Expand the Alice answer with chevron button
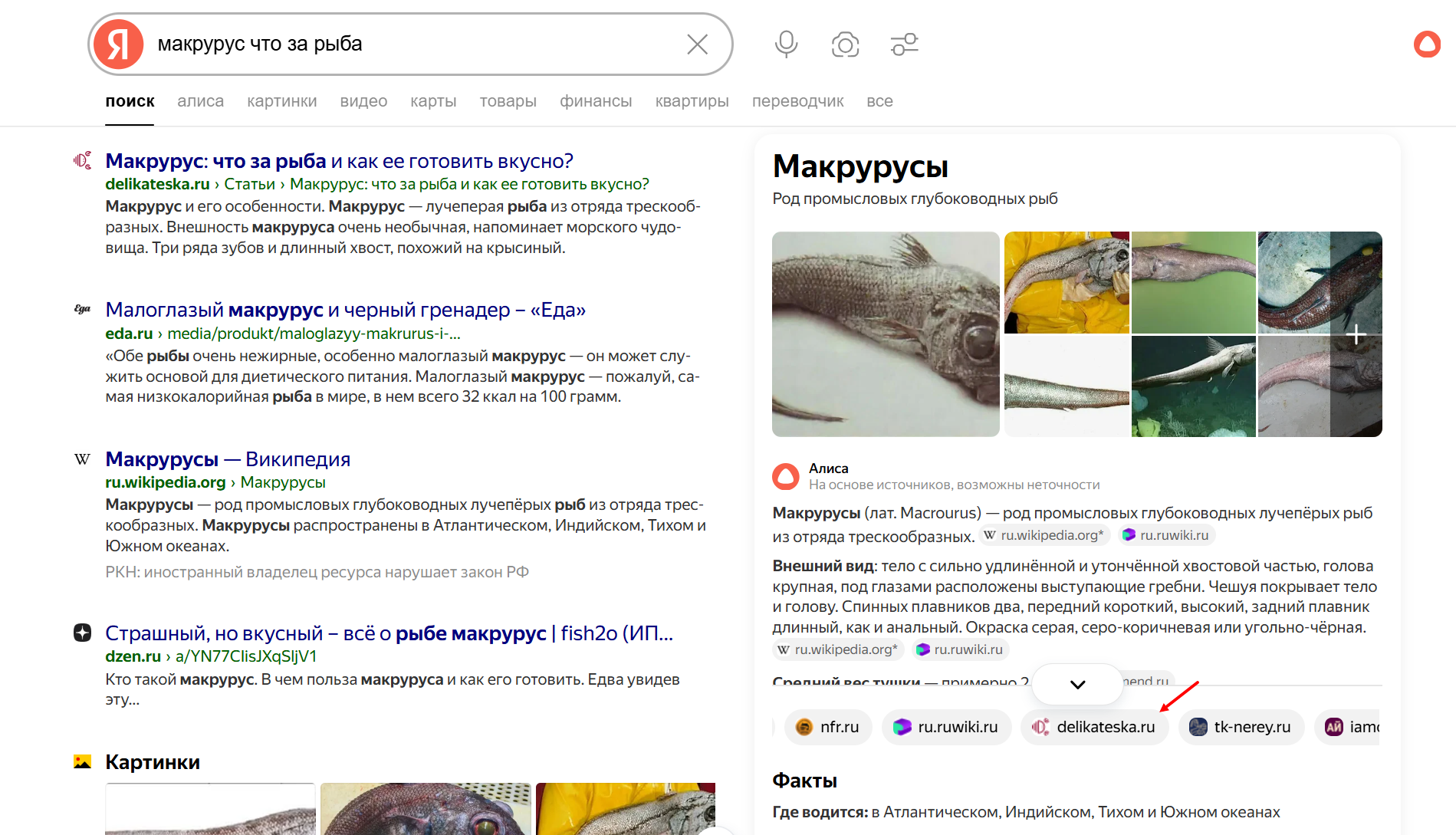This screenshot has width=1456, height=835. (1077, 684)
